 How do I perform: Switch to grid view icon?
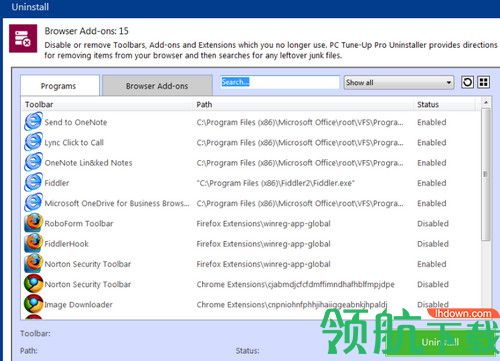tap(483, 82)
